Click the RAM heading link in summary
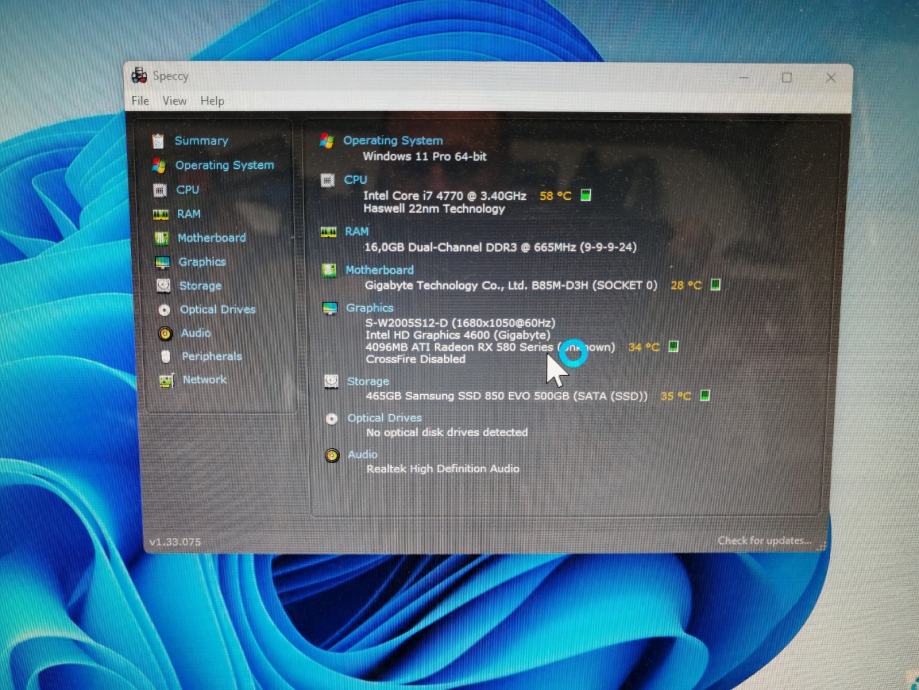Viewport: 919px width, 690px height. 356,232
